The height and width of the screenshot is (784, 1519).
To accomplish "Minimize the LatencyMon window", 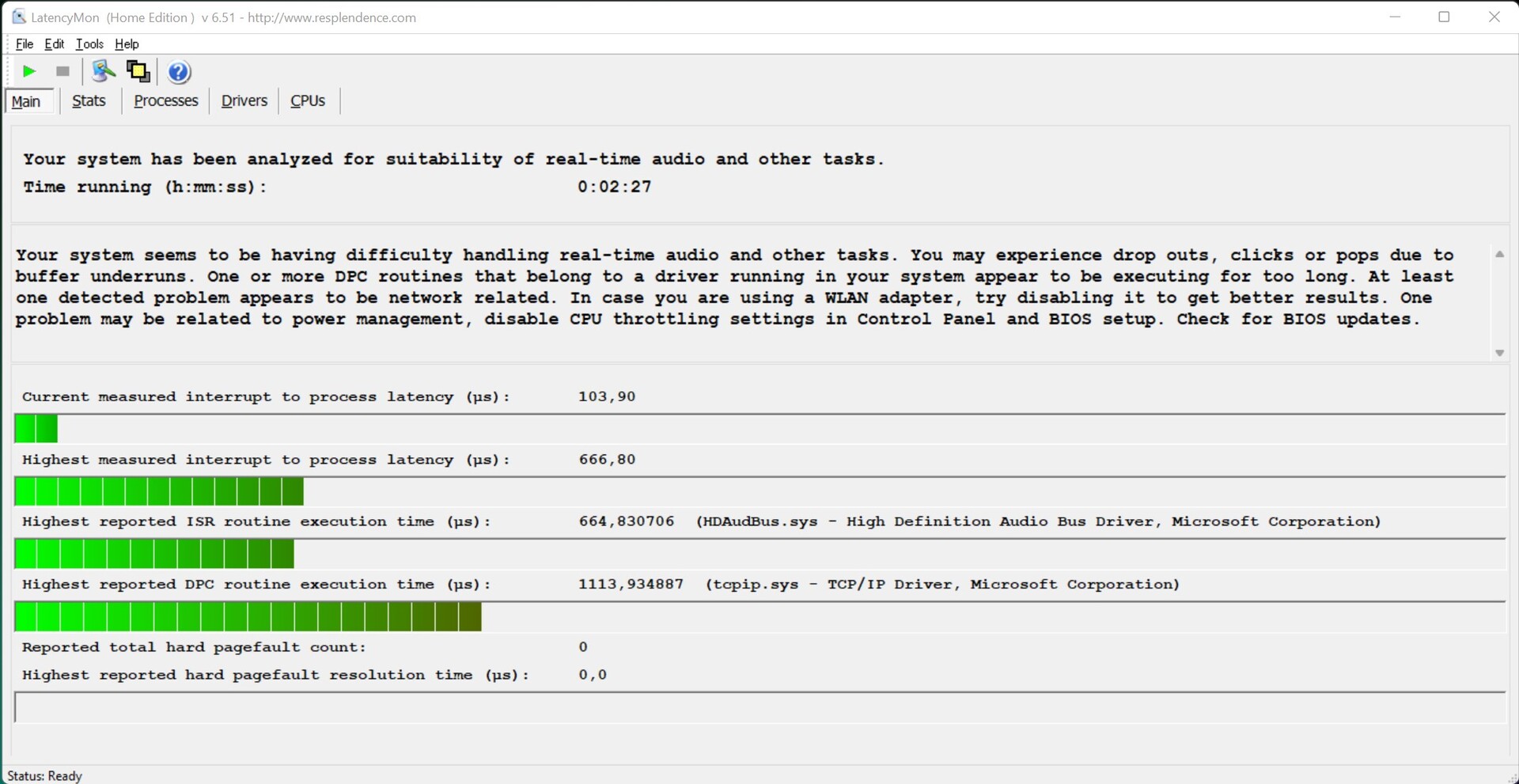I will (x=1395, y=17).
